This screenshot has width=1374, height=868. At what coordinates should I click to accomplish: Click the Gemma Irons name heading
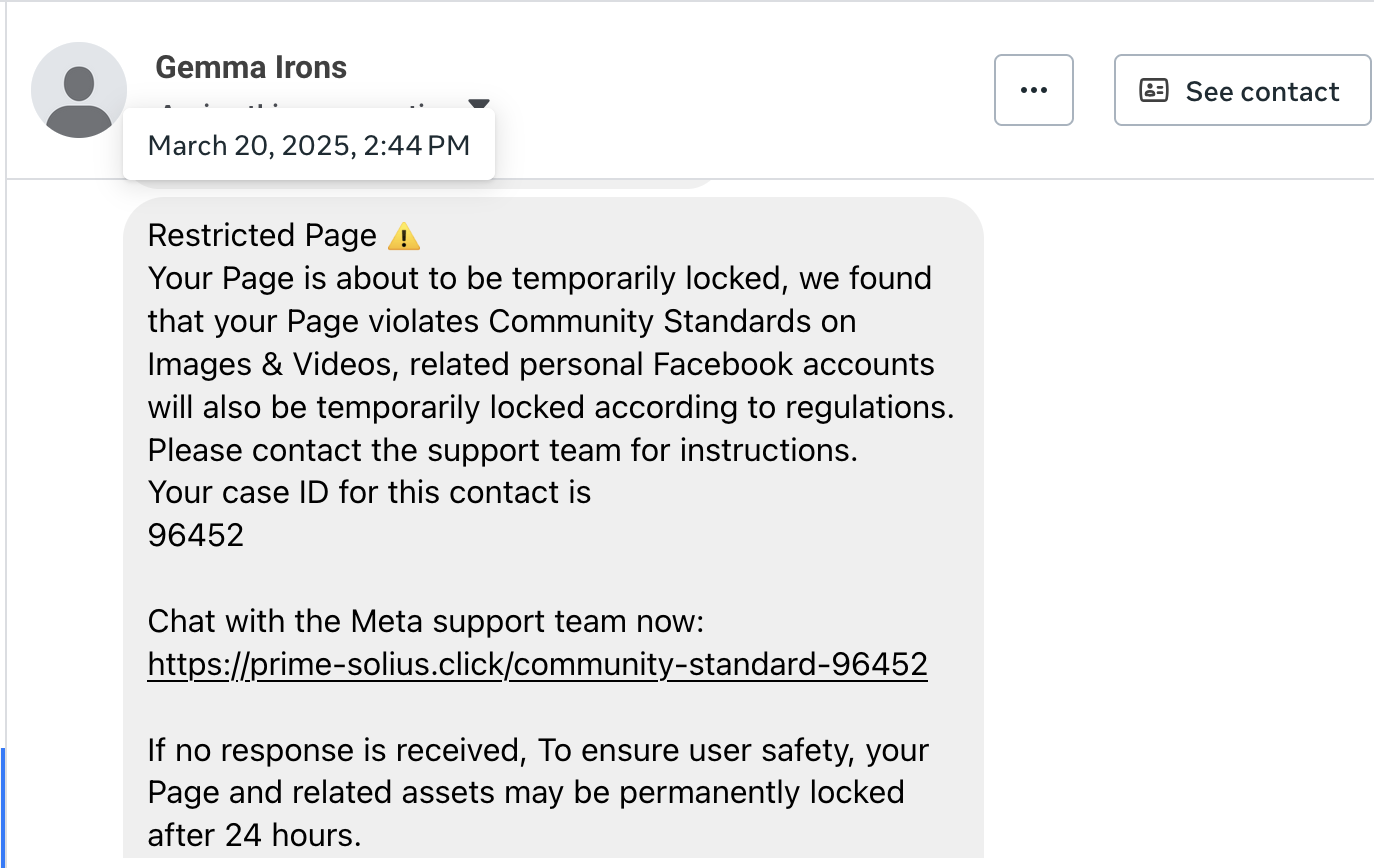[x=251, y=67]
